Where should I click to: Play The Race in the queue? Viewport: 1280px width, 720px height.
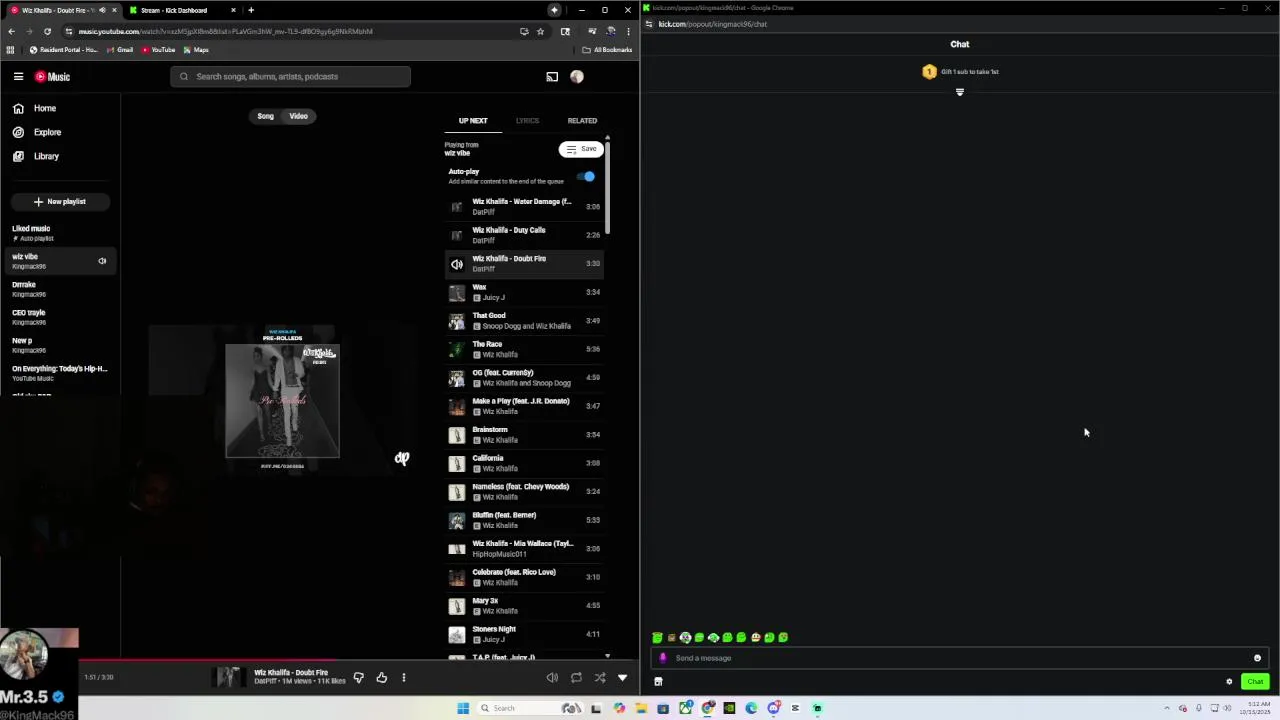click(524, 349)
